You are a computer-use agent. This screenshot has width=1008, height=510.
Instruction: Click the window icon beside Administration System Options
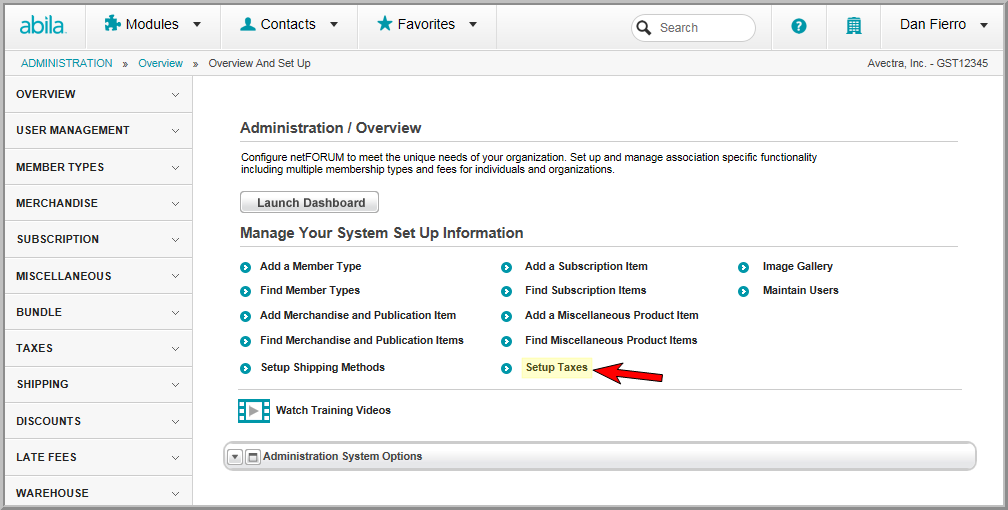(253, 457)
